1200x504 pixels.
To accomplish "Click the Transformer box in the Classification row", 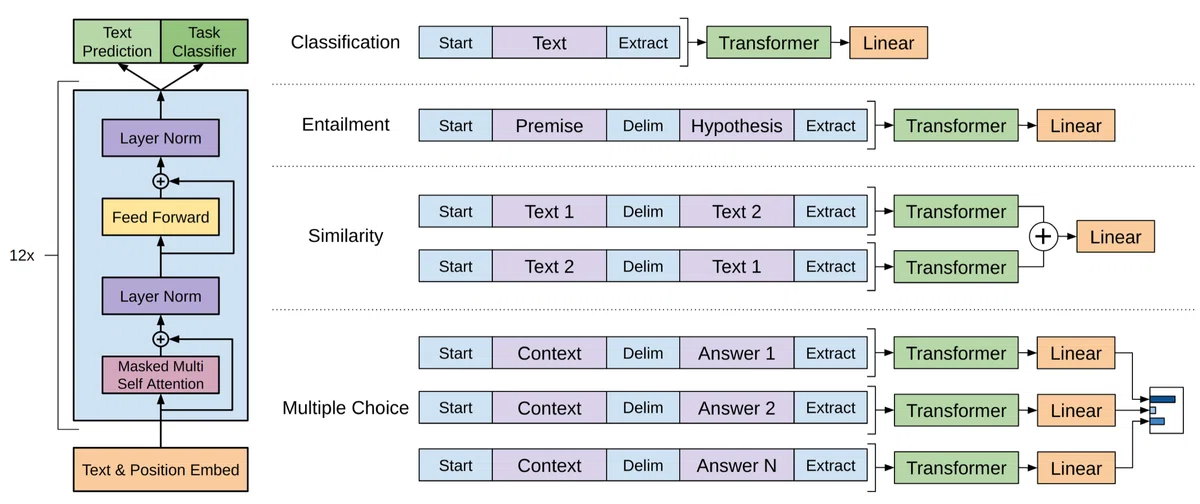I will point(769,43).
